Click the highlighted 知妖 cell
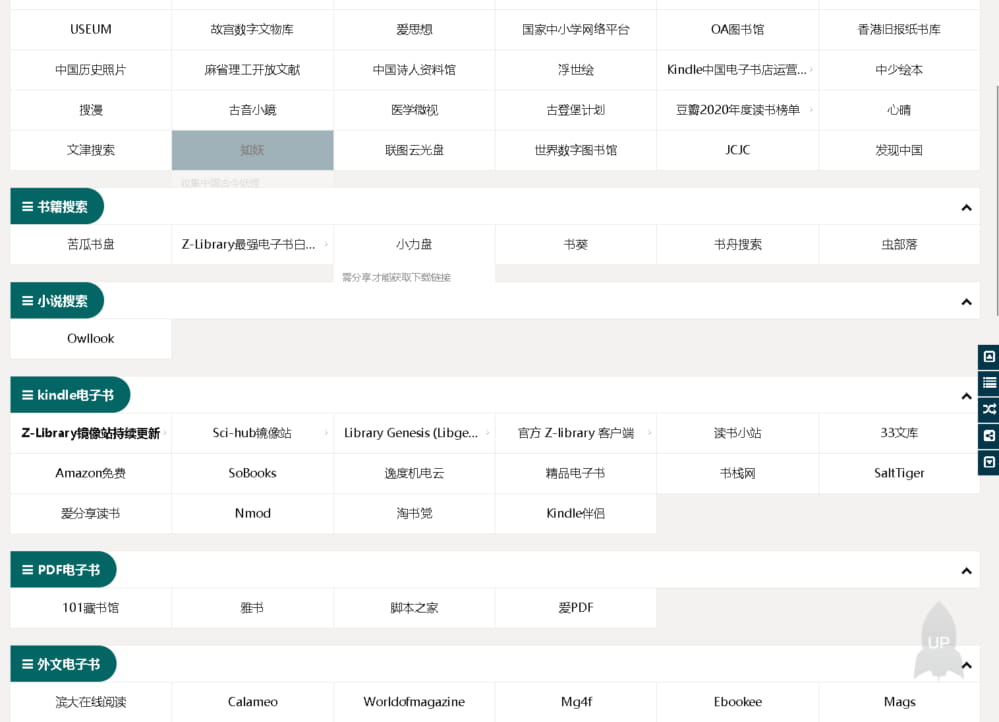The width and height of the screenshot is (999, 722). [252, 150]
